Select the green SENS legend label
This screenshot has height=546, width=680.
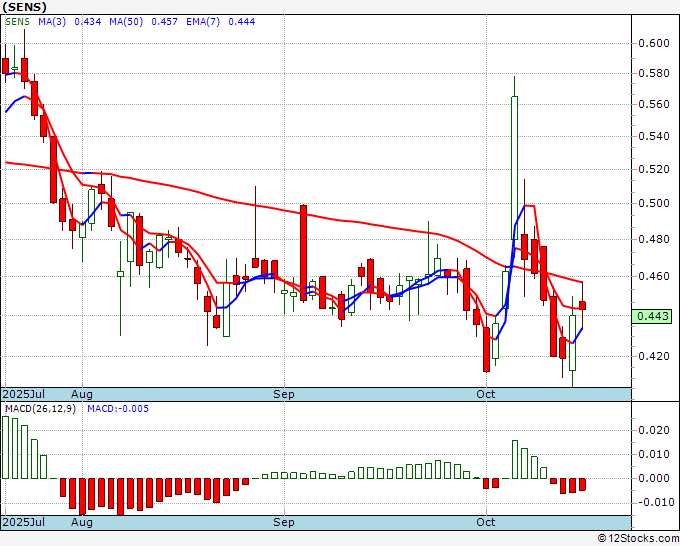(17, 22)
